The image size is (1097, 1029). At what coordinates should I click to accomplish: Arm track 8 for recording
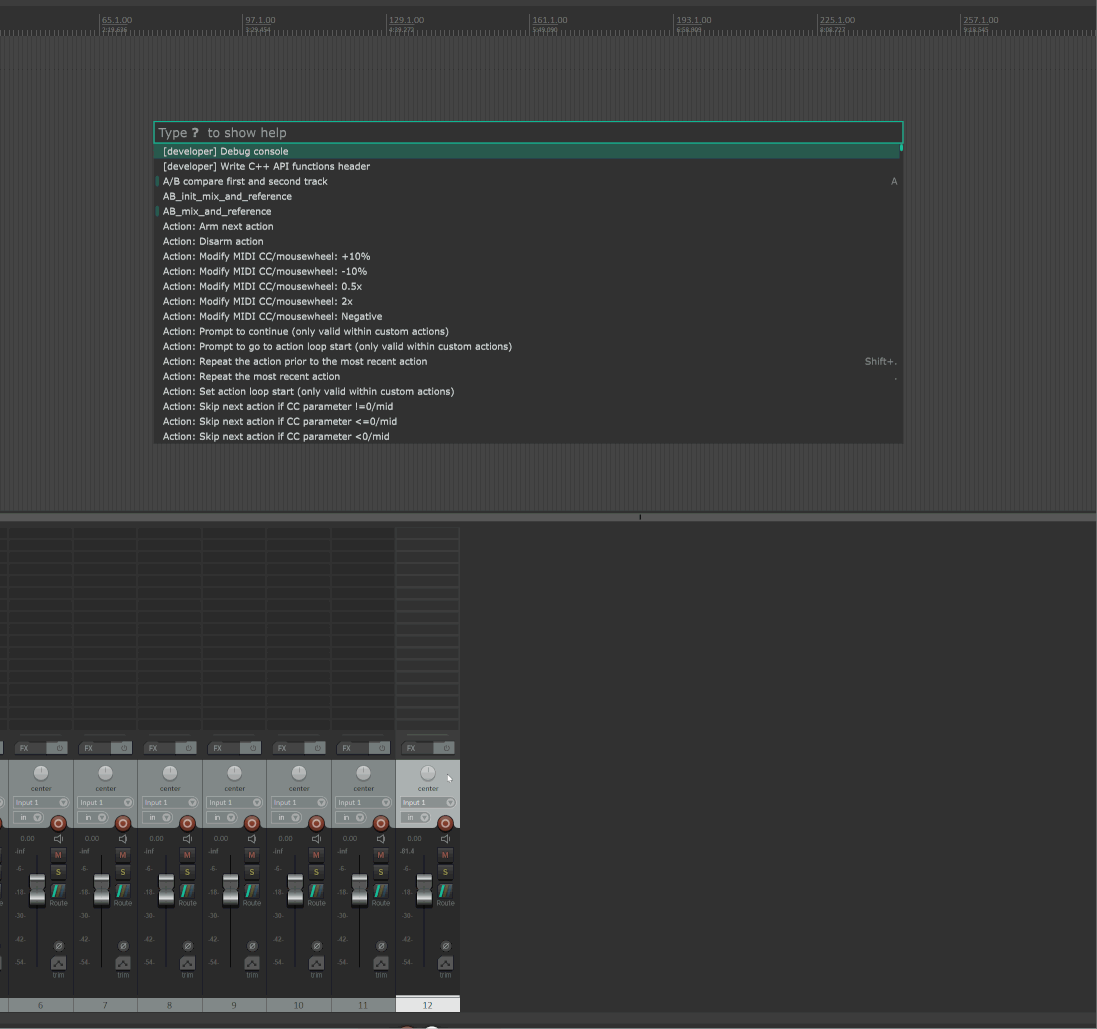[187, 824]
